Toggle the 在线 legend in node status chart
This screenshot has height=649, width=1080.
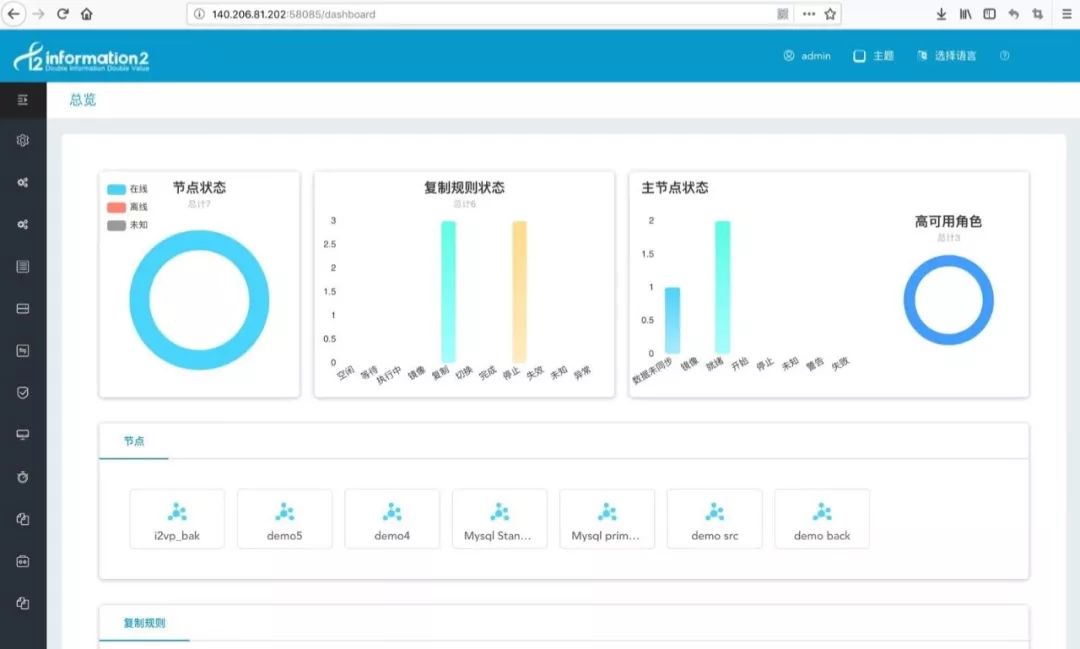pos(127,189)
